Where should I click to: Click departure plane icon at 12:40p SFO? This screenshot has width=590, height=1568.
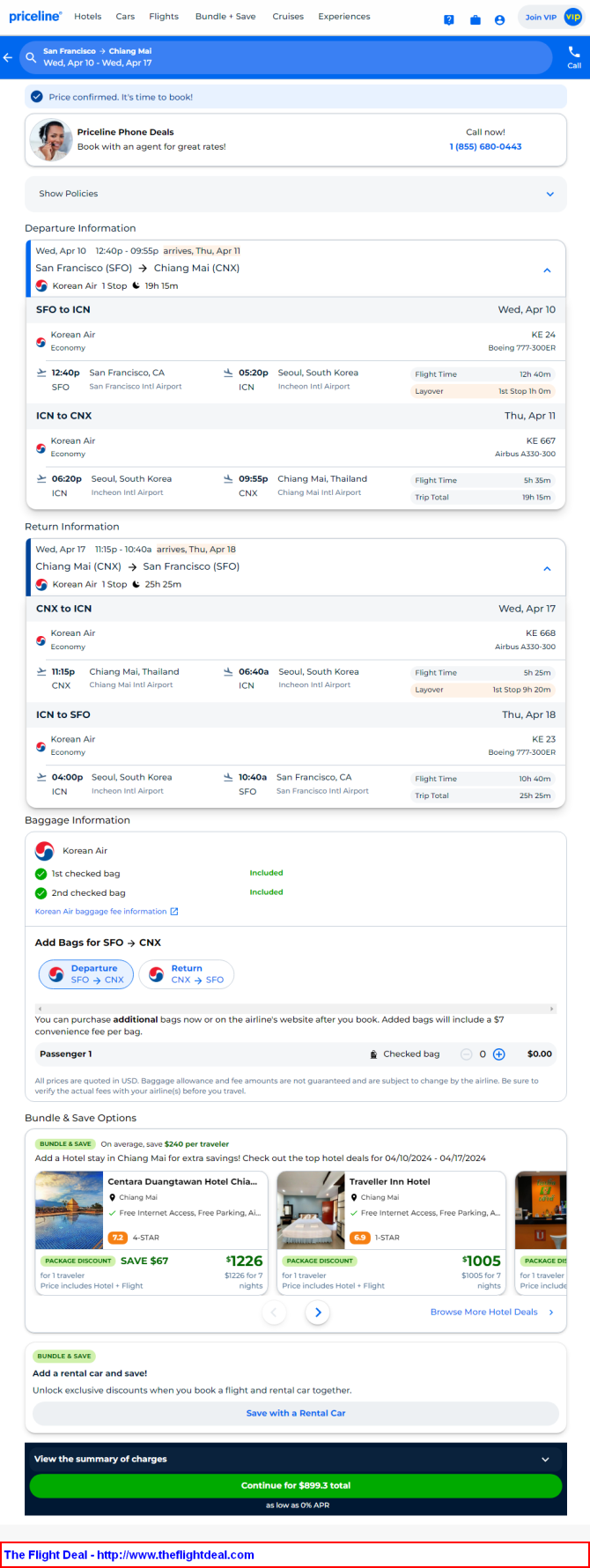point(41,373)
